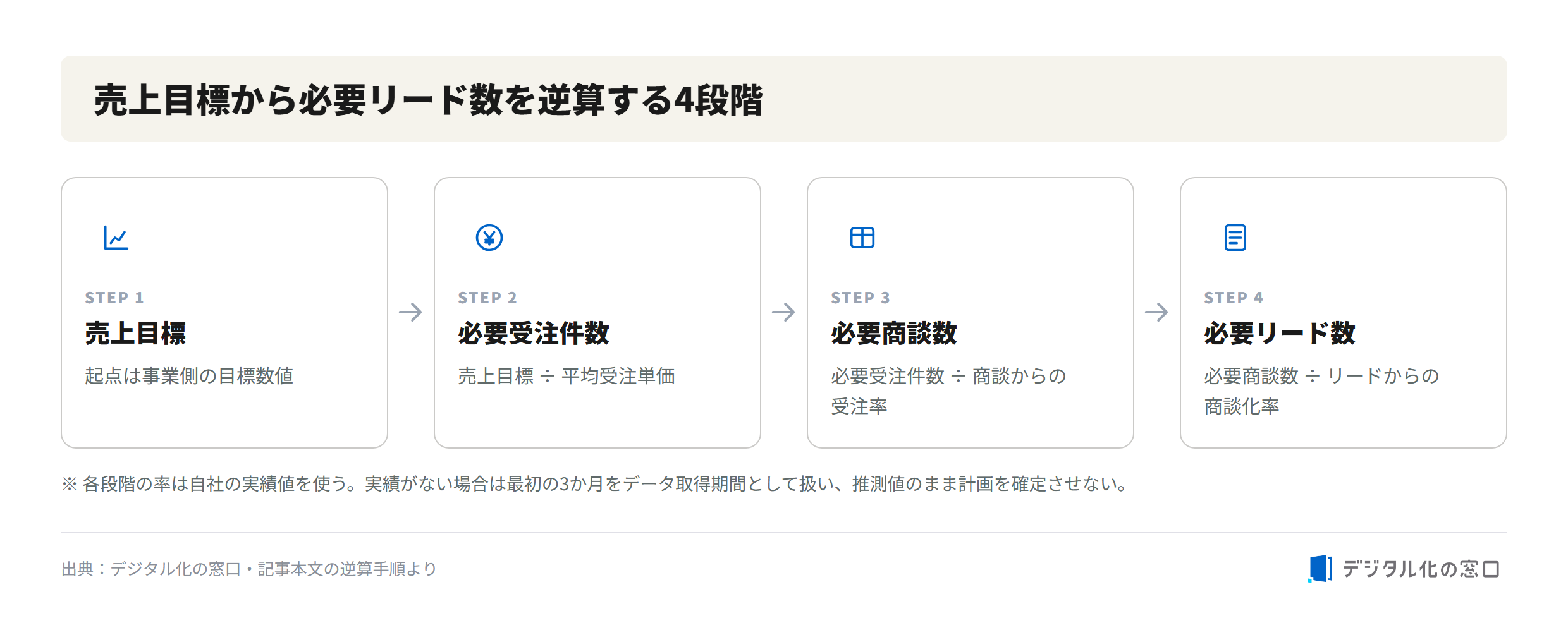
Task: Click the formula 売上目標 ÷ 平均受注単価
Action: [567, 376]
